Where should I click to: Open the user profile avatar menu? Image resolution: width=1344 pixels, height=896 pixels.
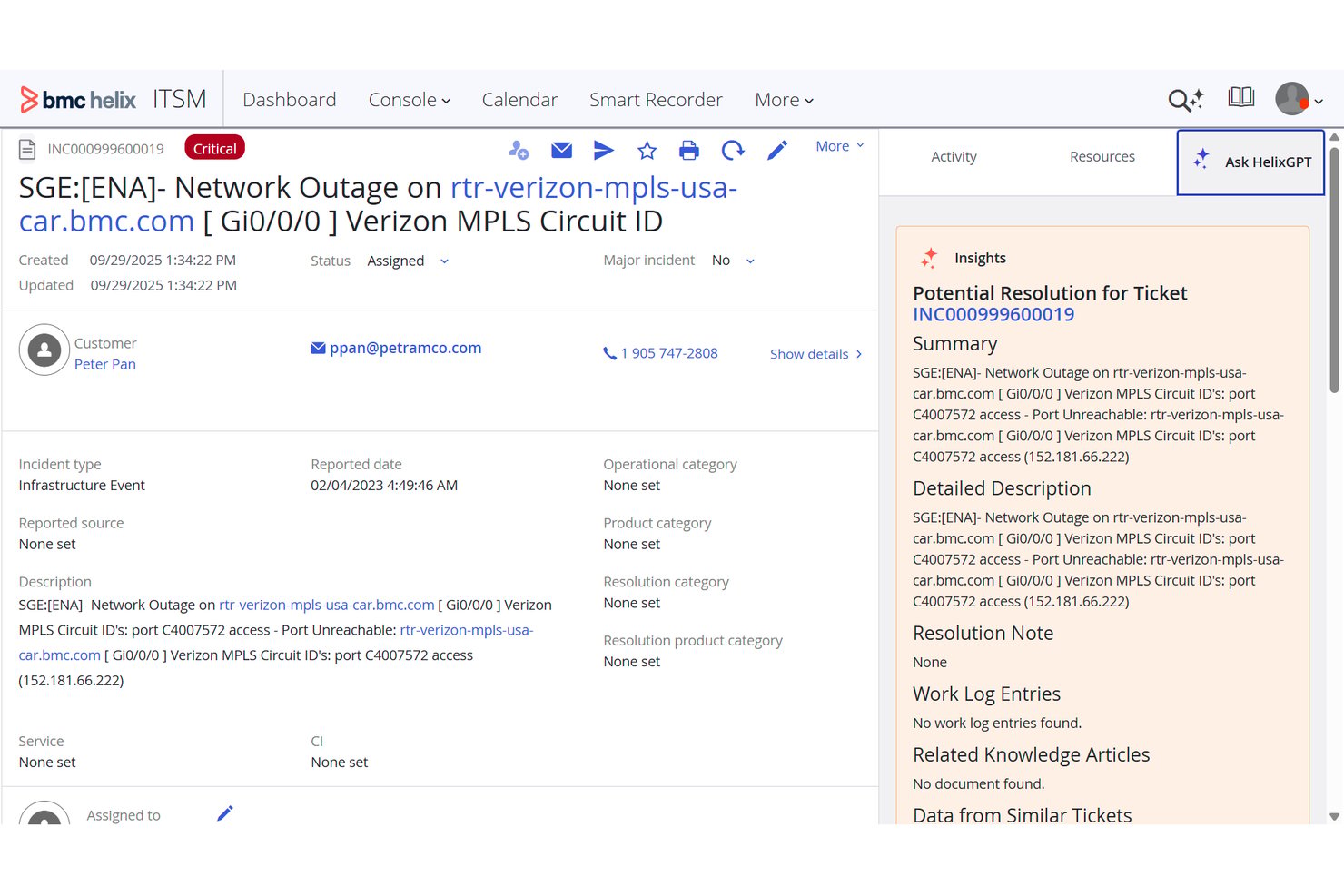(x=1291, y=99)
